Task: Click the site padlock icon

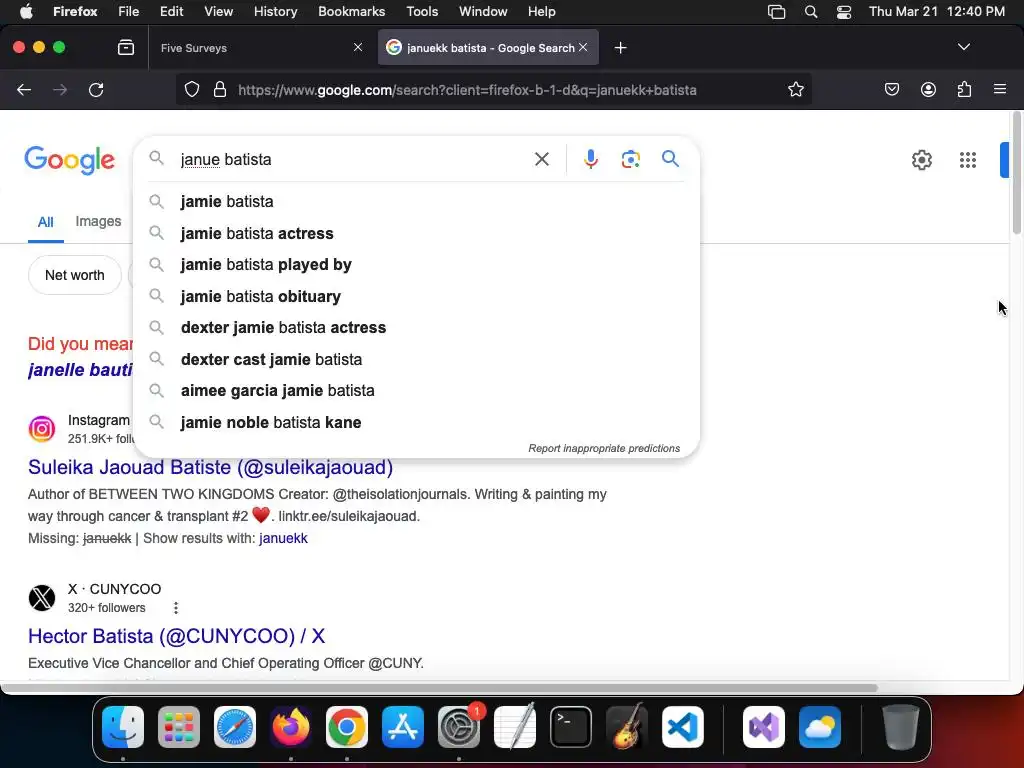Action: coord(220,89)
